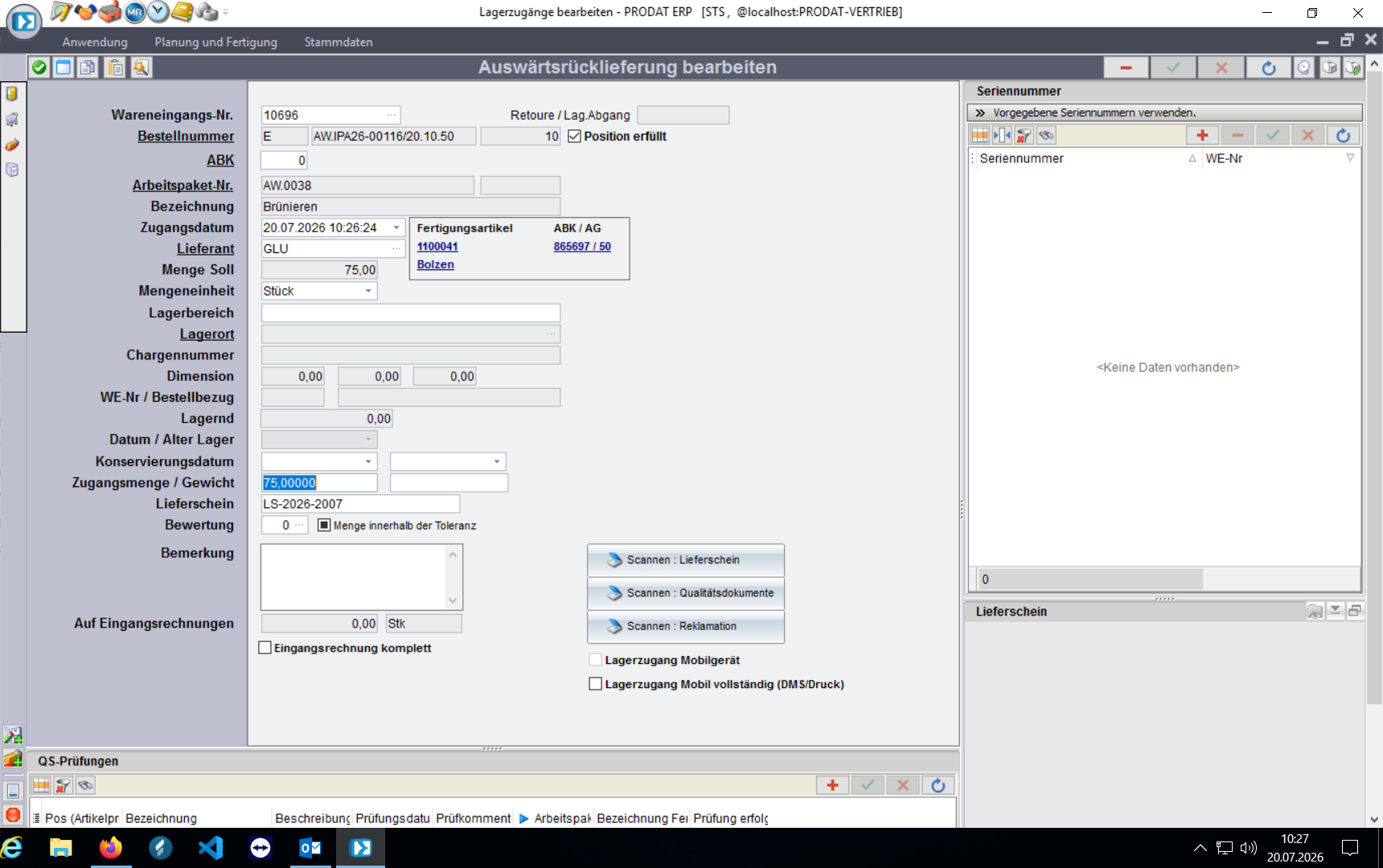Image resolution: width=1383 pixels, height=868 pixels.
Task: Click the blank window icon in form toolbar
Action: click(x=64, y=68)
